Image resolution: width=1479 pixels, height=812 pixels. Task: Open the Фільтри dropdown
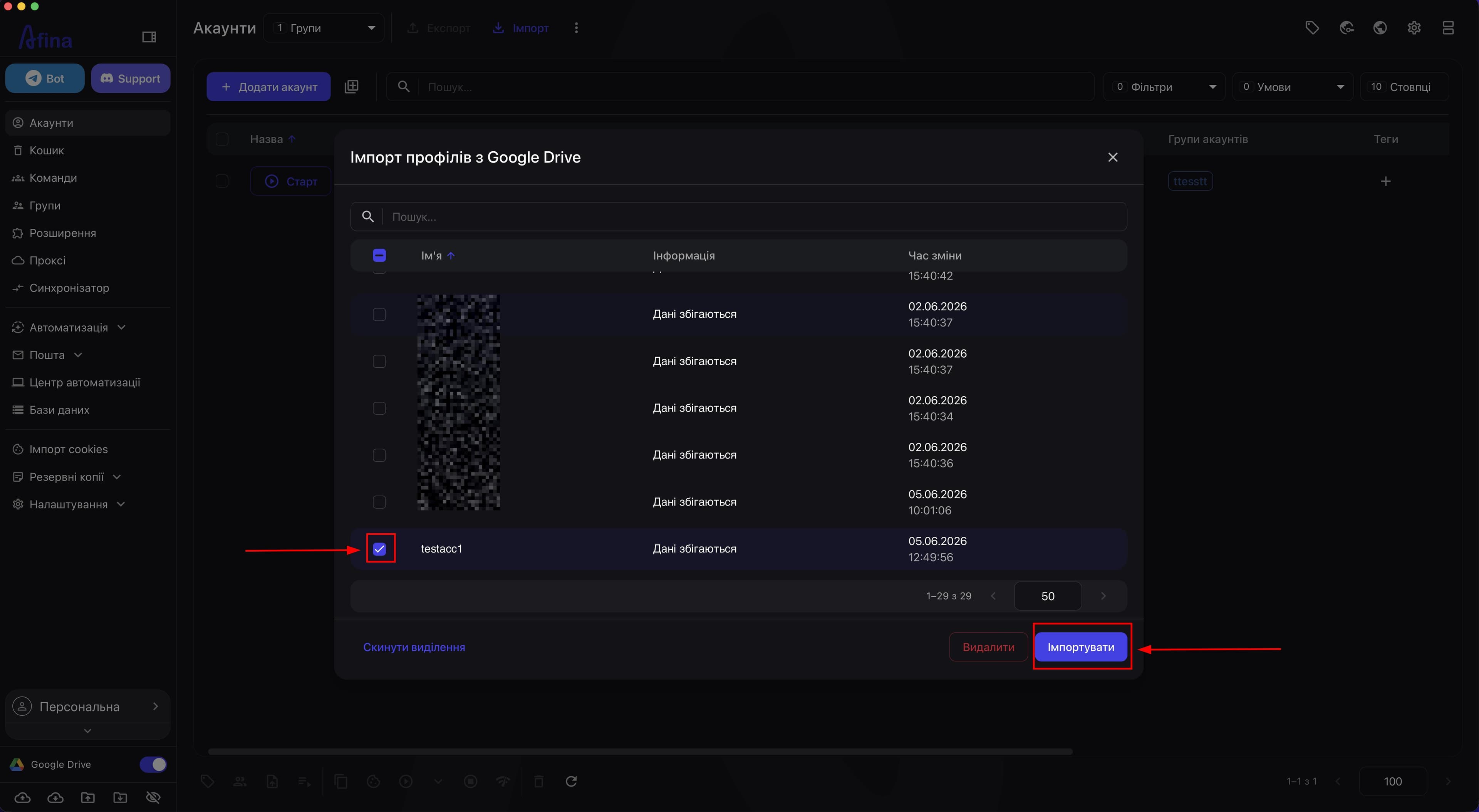click(1164, 87)
